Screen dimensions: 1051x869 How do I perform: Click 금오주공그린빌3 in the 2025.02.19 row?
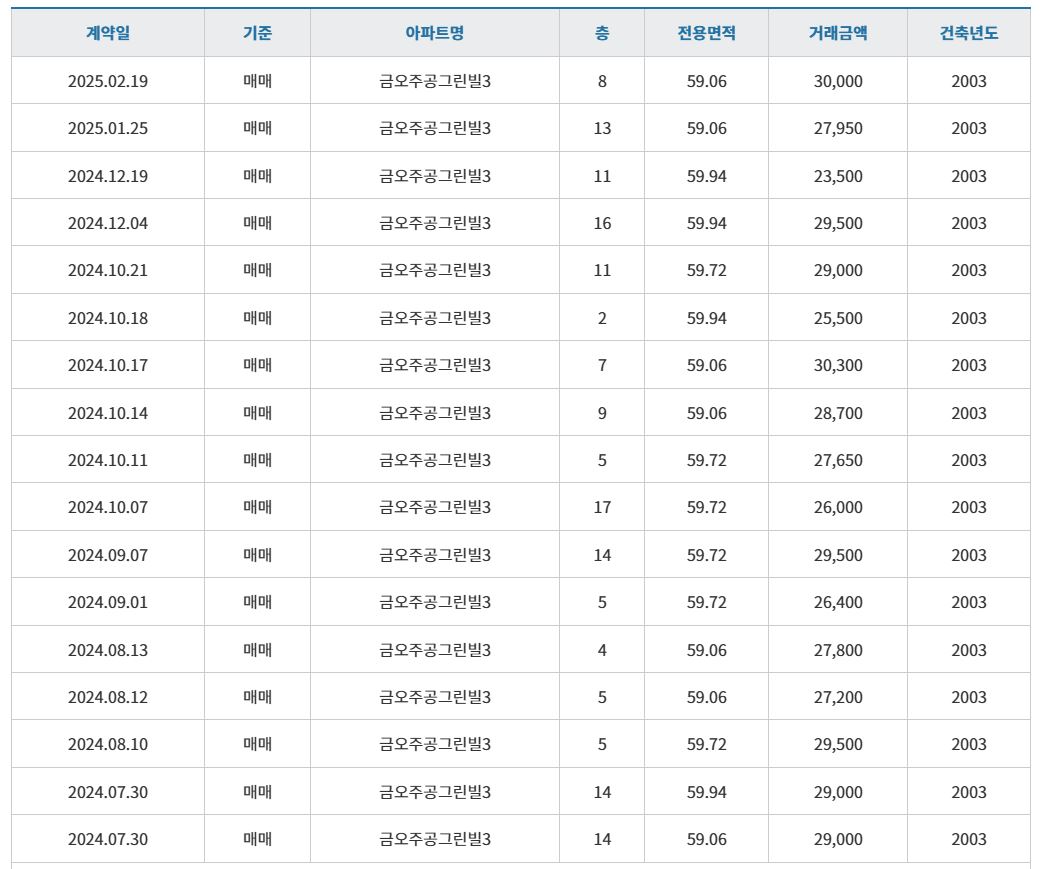(435, 81)
